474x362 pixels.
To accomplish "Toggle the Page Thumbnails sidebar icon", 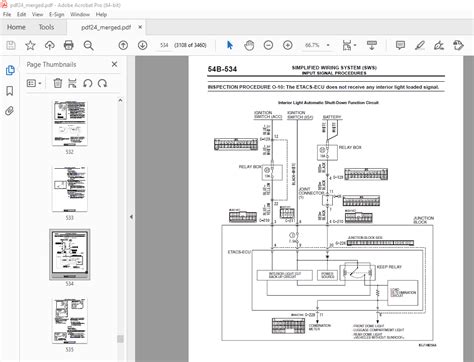I will pyautogui.click(x=10, y=70).
